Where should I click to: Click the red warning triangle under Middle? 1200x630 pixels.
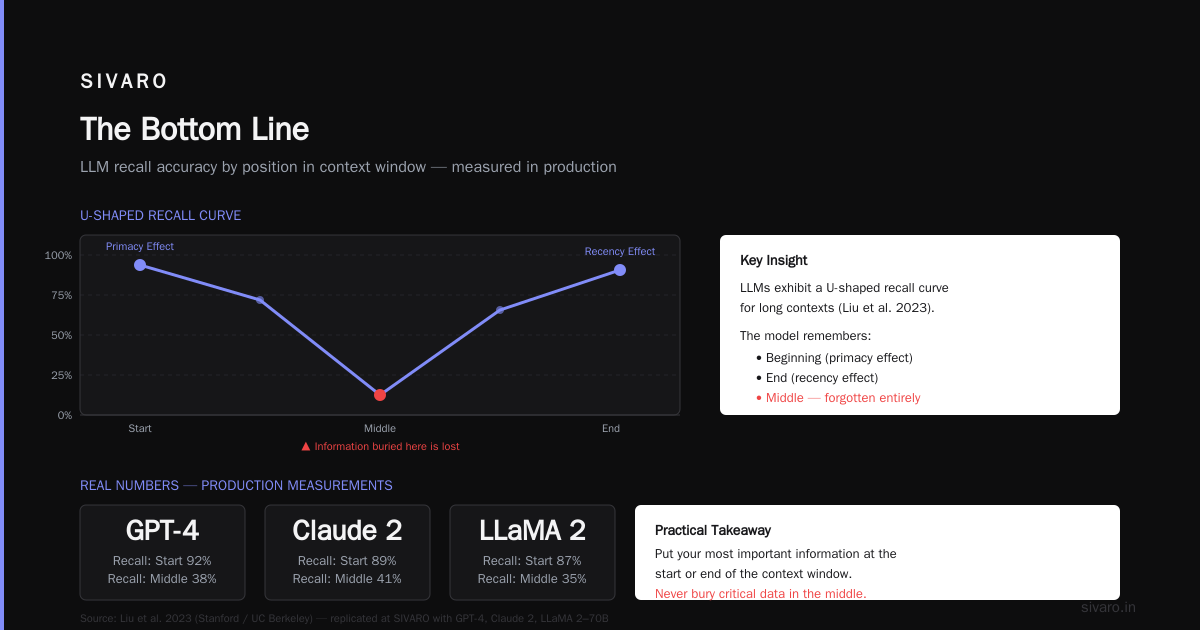(306, 447)
